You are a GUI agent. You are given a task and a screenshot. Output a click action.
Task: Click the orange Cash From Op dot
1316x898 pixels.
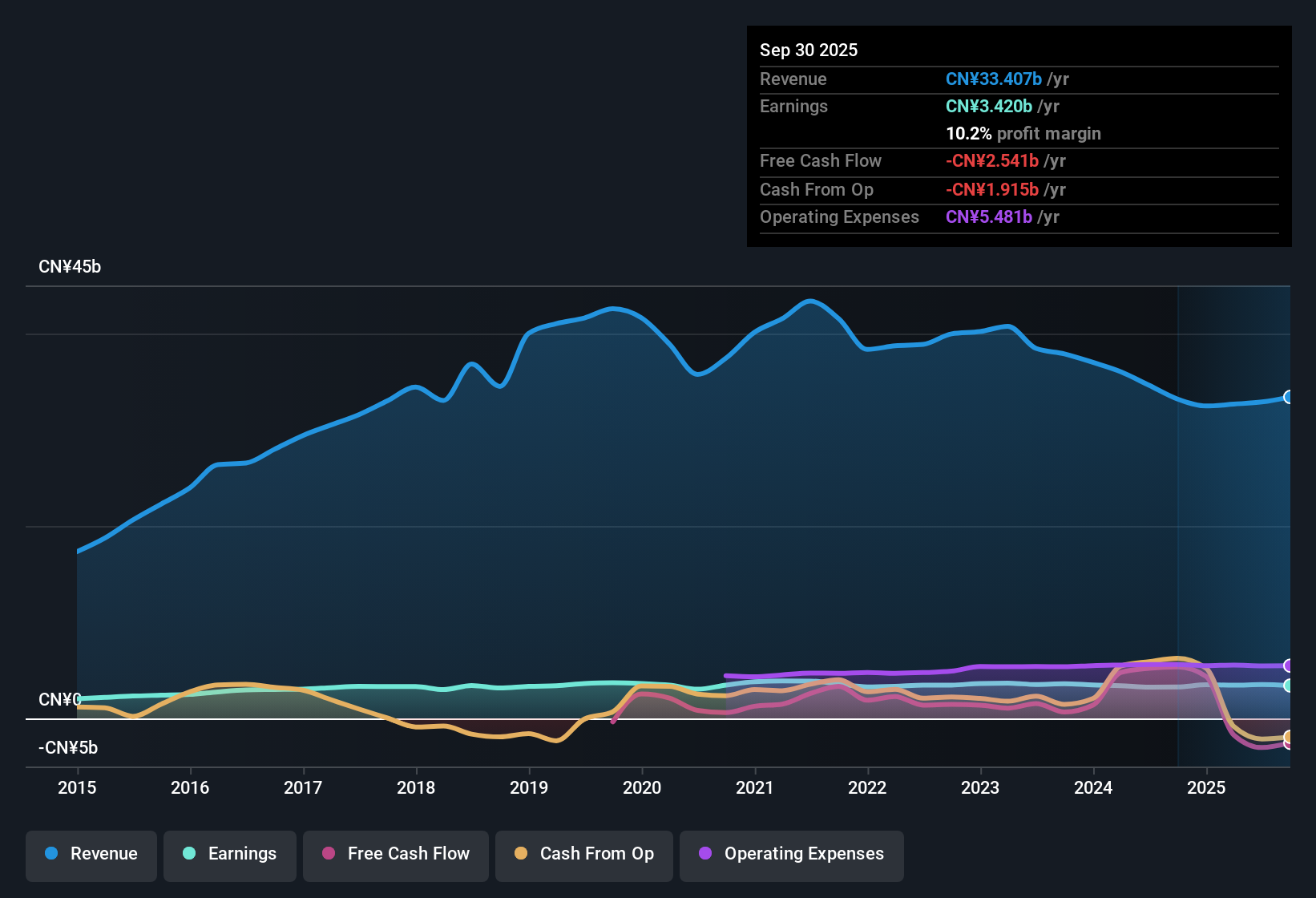tap(521, 854)
